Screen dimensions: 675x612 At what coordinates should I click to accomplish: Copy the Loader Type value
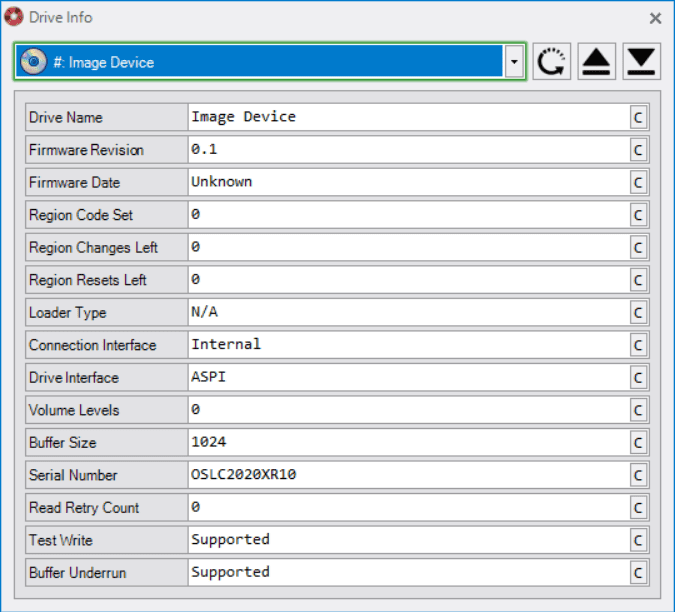(638, 313)
